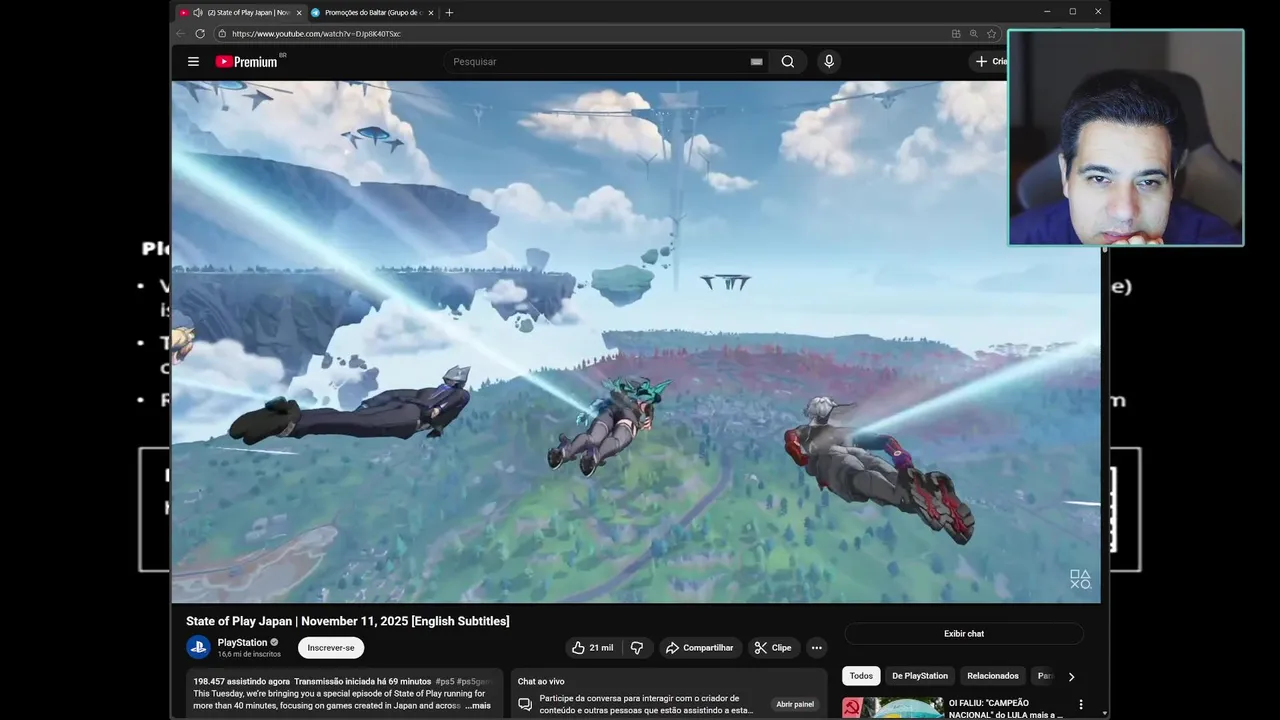Screen dimensions: 1280x720
Task: Click the search magnifier button
Action: pyautogui.click(x=788, y=61)
